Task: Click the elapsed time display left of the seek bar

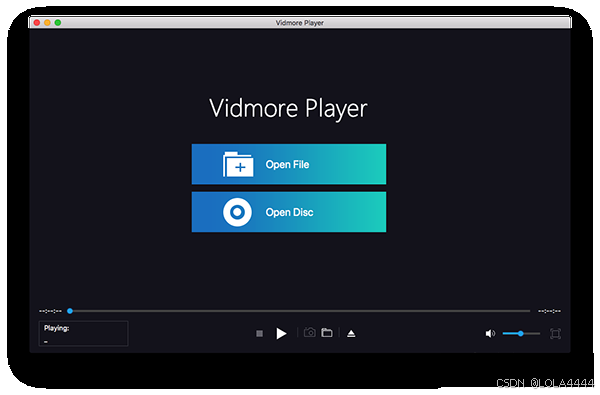Action: pos(51,311)
